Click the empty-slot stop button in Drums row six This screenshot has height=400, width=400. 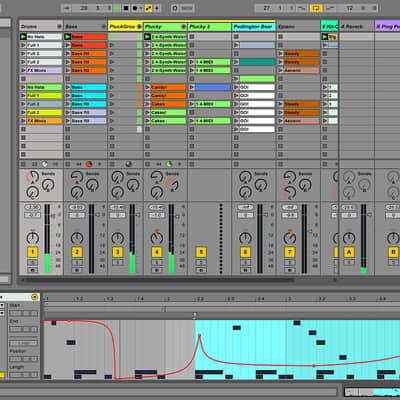23,79
